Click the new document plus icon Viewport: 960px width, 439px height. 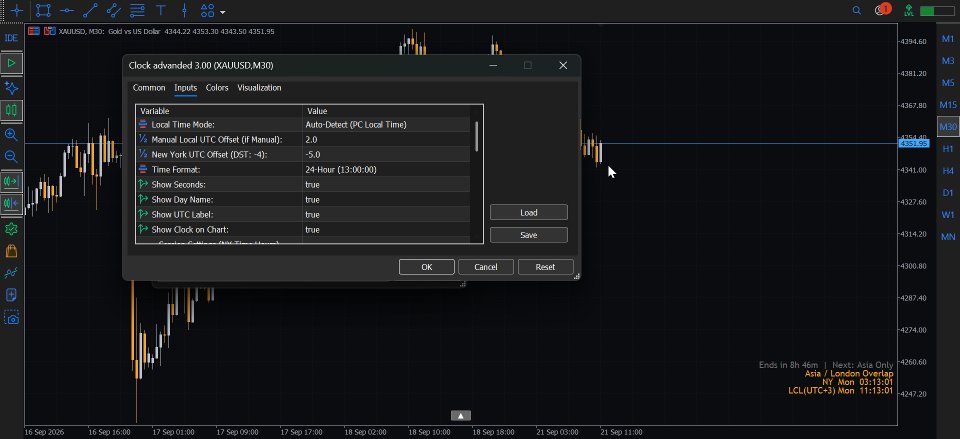pos(11,295)
